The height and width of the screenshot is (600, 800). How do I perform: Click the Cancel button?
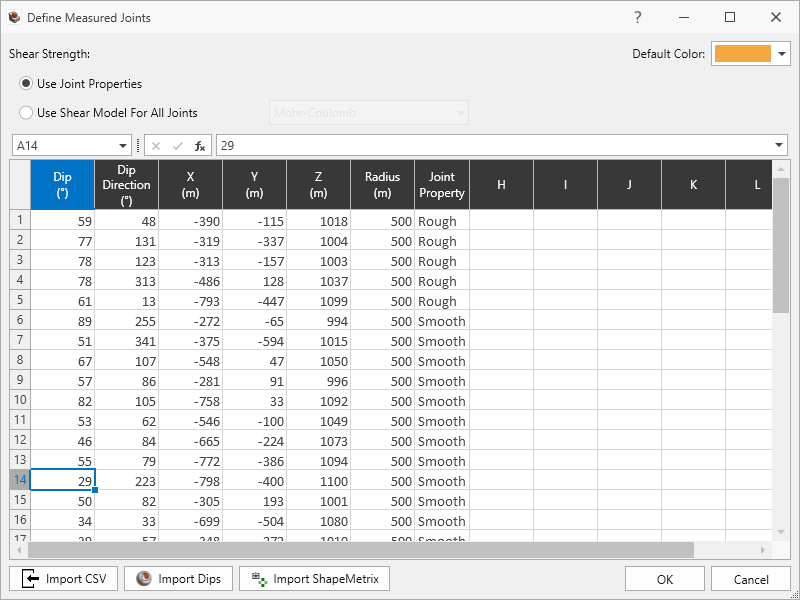pos(751,579)
